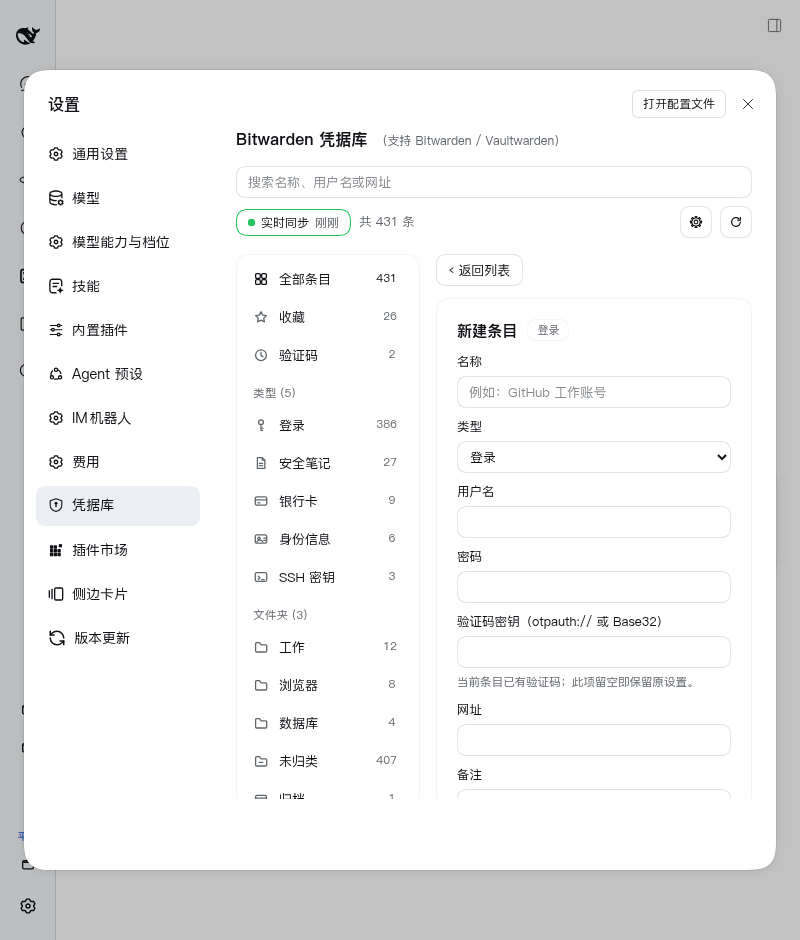Screen dimensions: 800x940
Task: Click the 未归类 folder icon
Action: 261,761
